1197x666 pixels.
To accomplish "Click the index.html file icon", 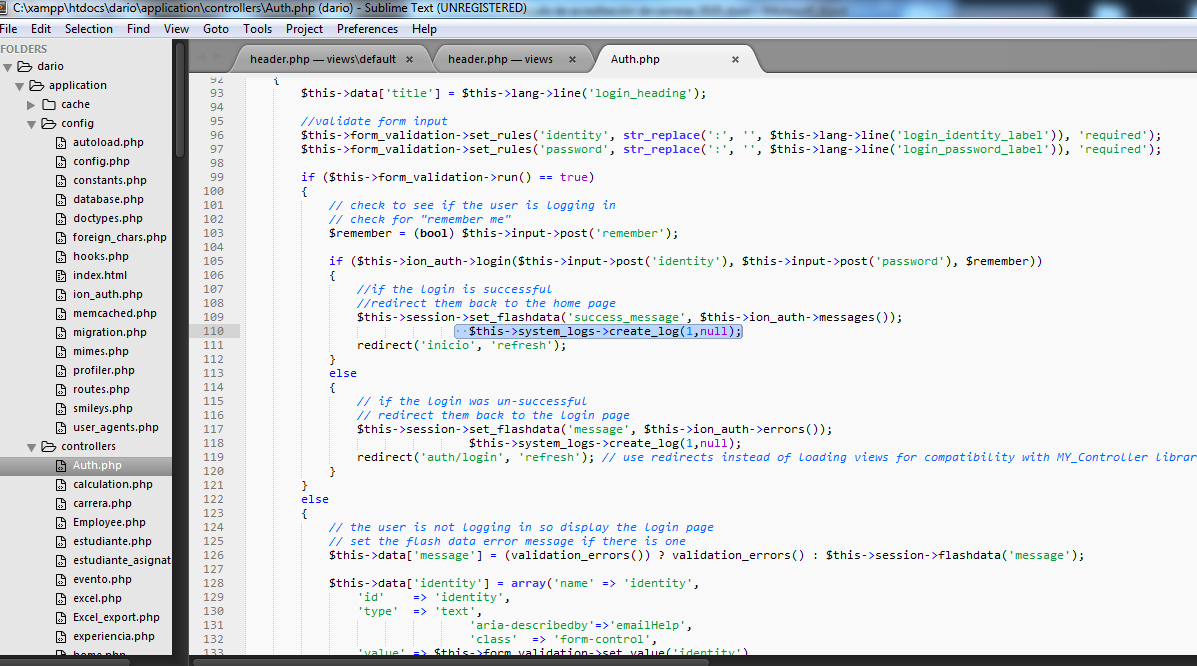I will click(61, 276).
